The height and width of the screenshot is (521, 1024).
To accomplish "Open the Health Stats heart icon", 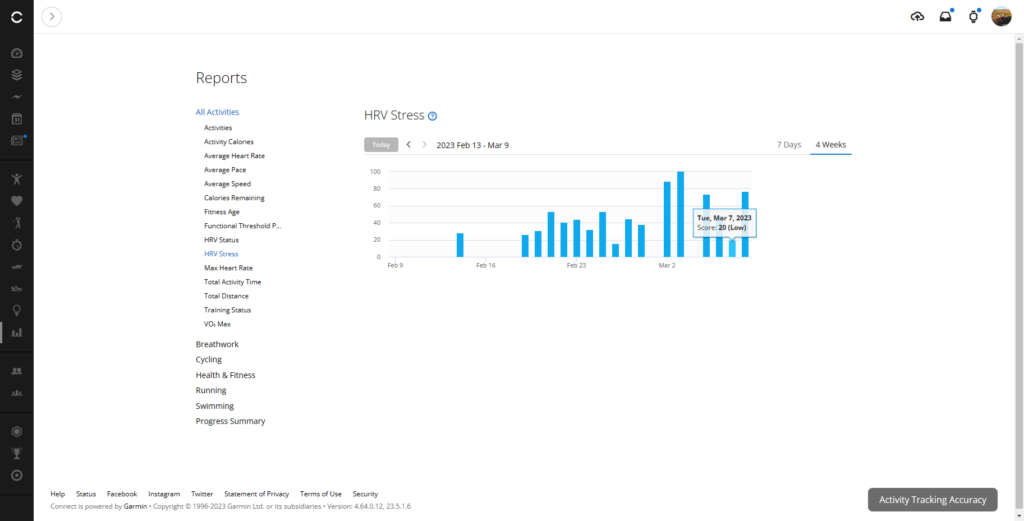I will coord(17,201).
